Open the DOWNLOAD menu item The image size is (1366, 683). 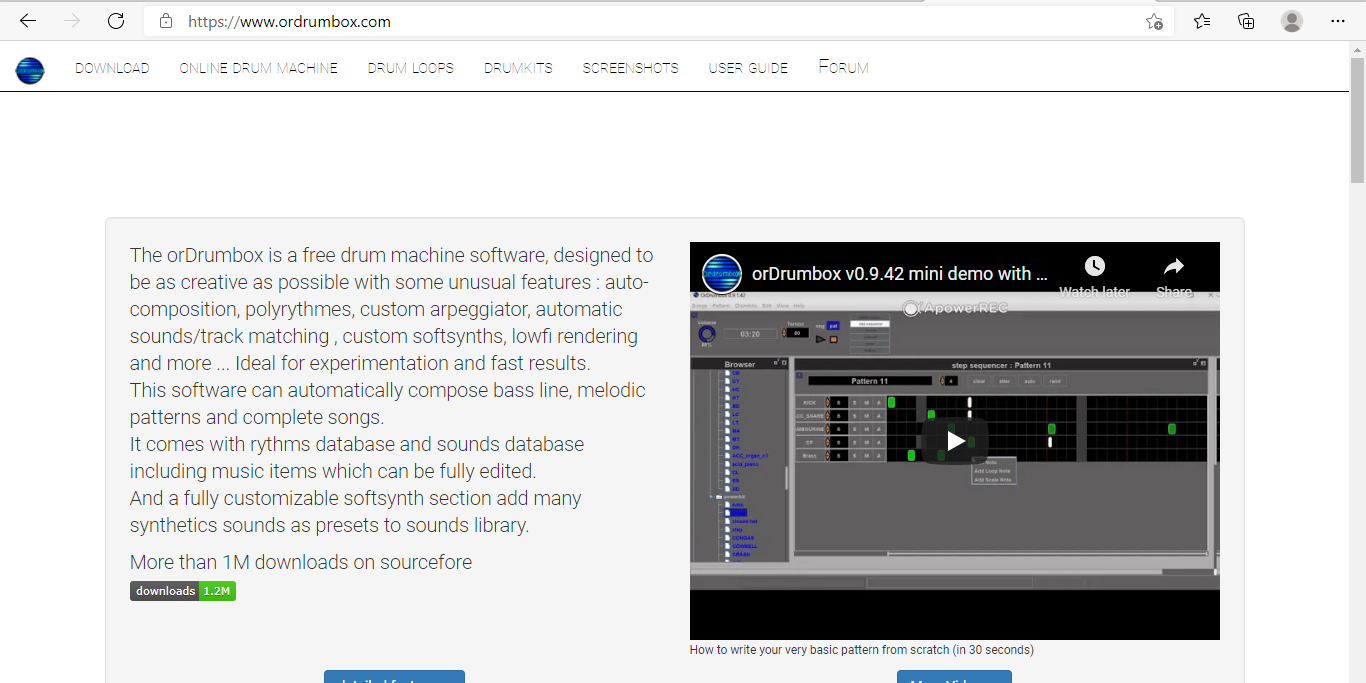(x=112, y=68)
